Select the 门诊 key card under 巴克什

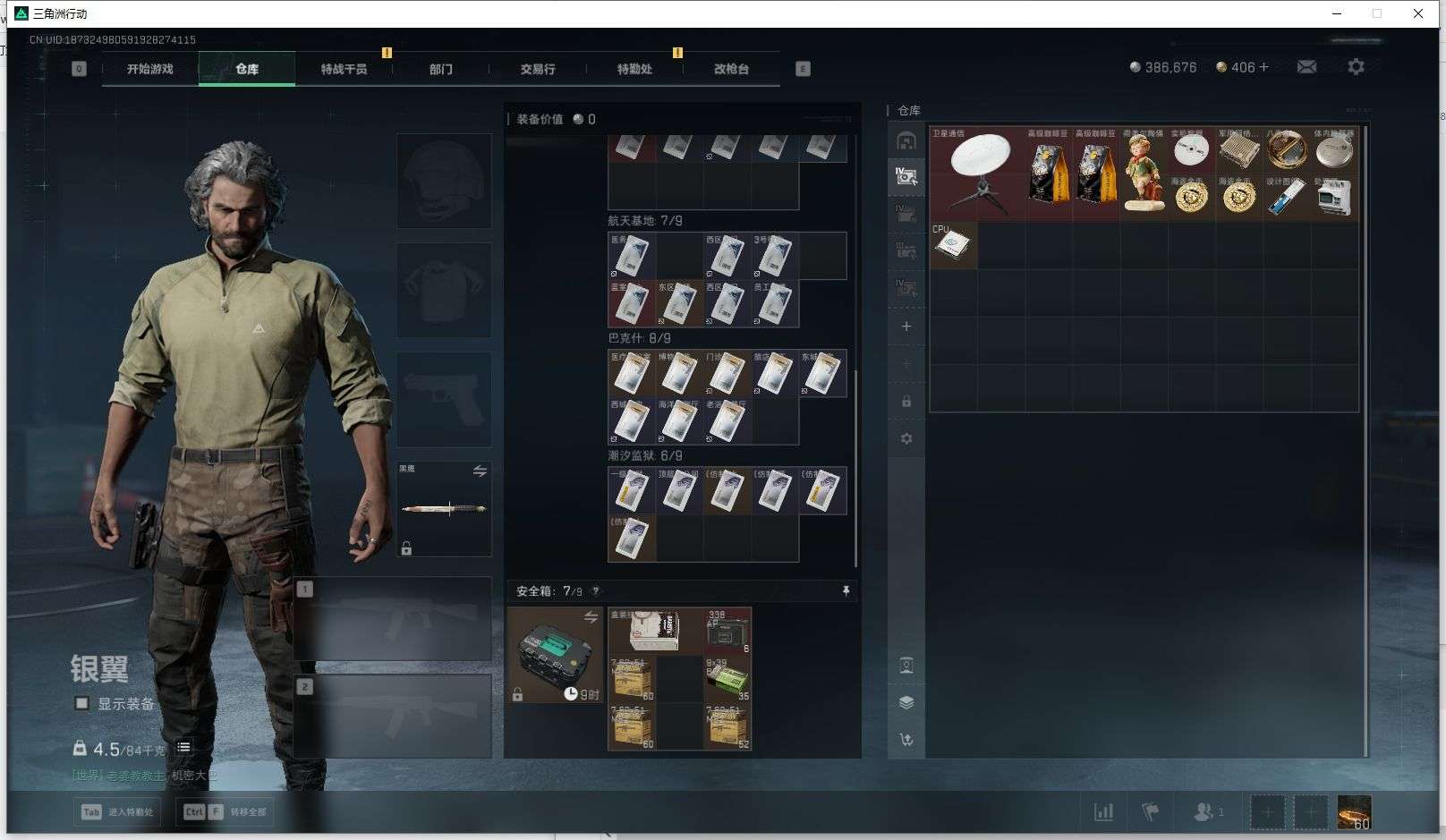[x=727, y=373]
